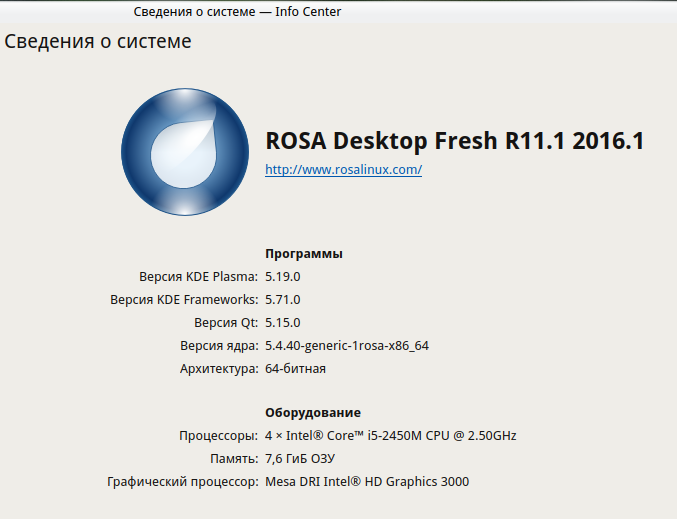Viewport: 677px width, 519px height.
Task: Click the 'Версия KDE Frameworks' label
Action: tap(184, 300)
